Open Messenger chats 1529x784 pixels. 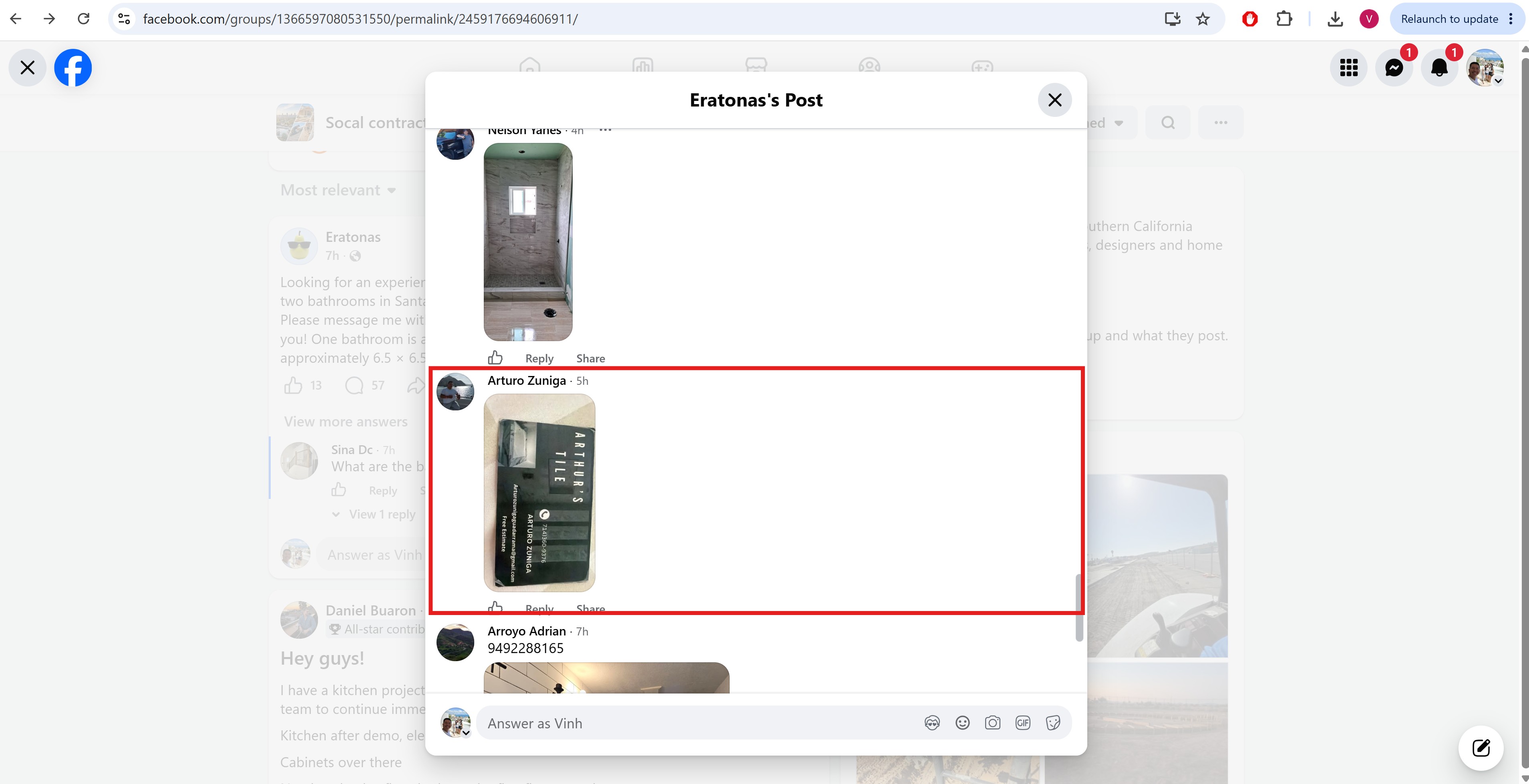[x=1394, y=68]
